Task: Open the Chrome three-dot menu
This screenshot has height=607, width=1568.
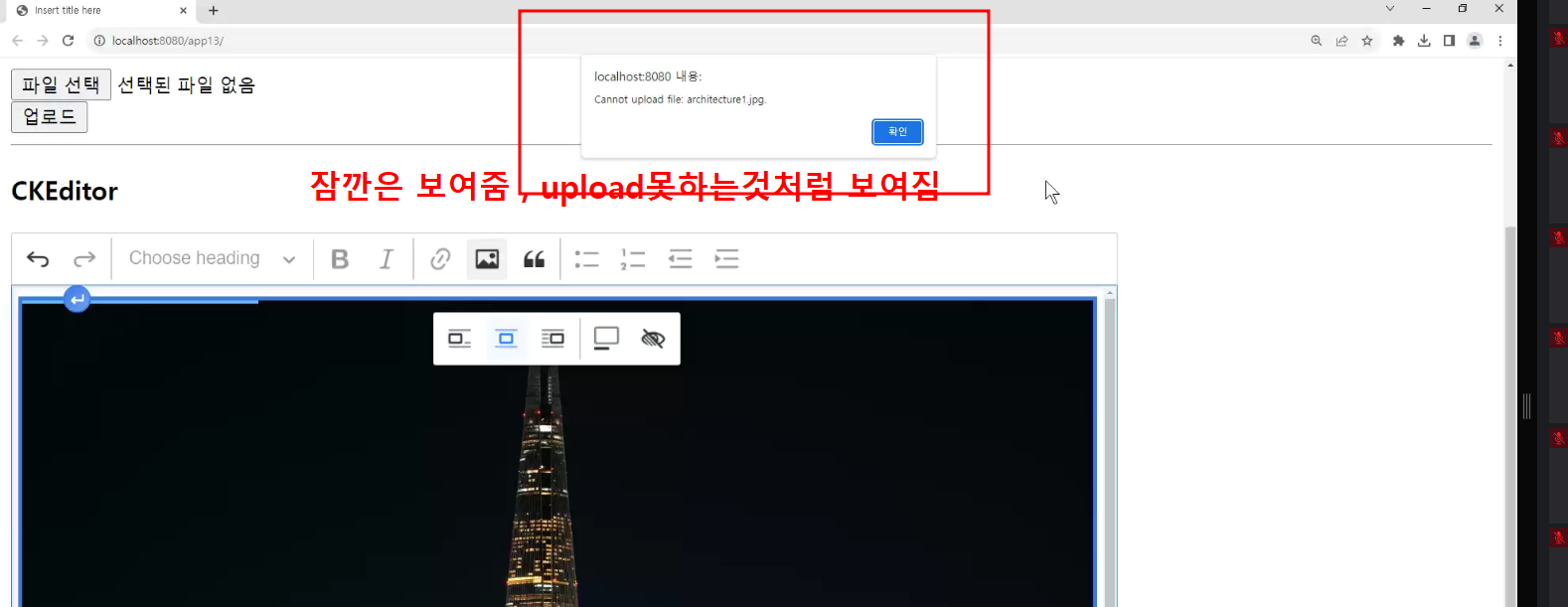Action: 1500,41
